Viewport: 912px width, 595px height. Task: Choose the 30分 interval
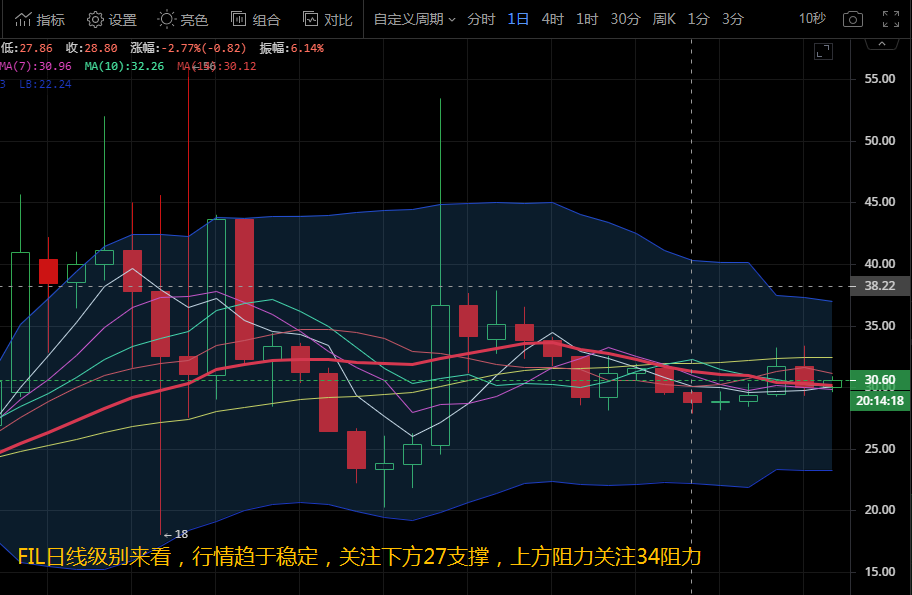pyautogui.click(x=625, y=19)
